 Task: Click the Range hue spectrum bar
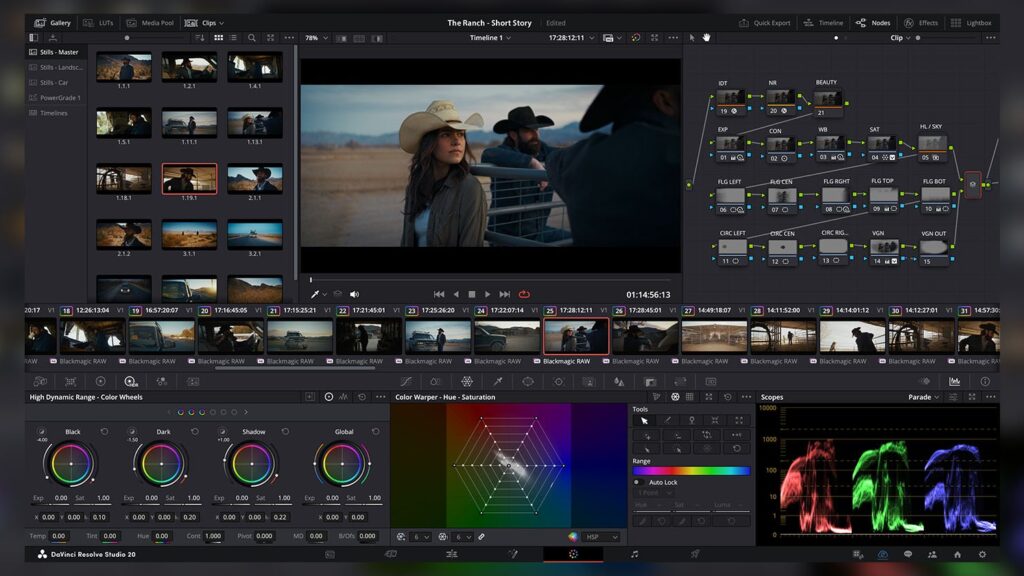(x=691, y=470)
